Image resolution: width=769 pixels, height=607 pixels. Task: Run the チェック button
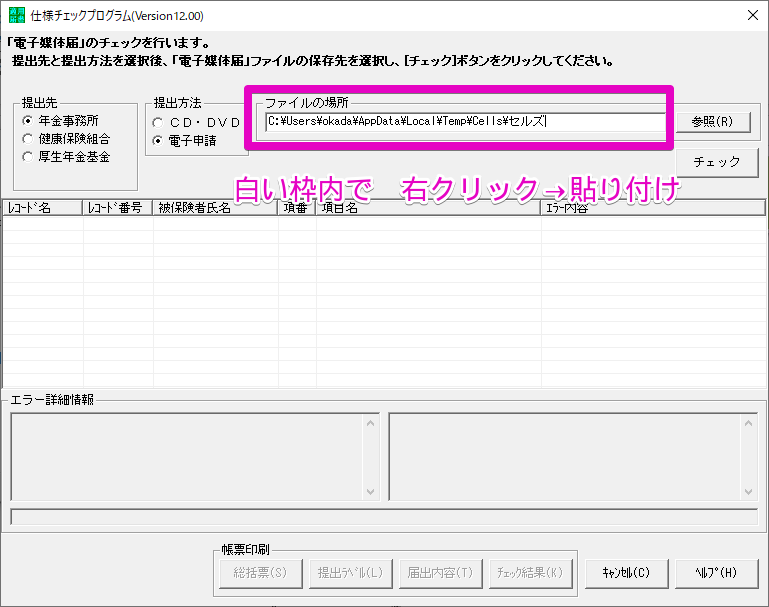[x=717, y=162]
